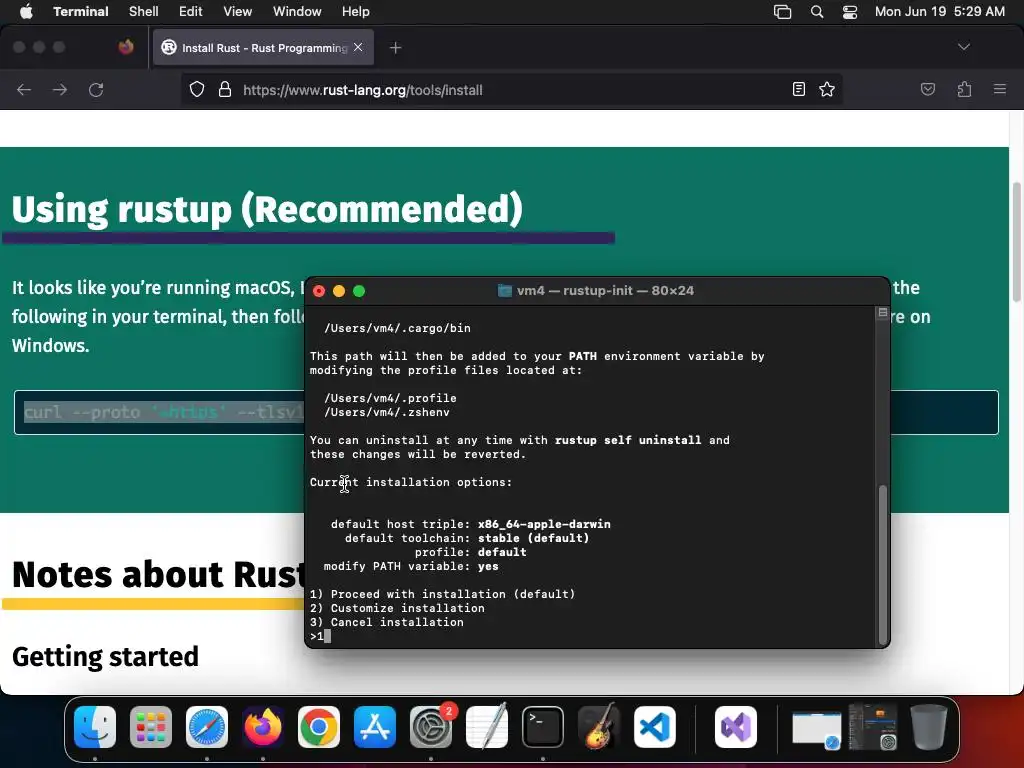This screenshot has width=1024, height=768.
Task: Click 'x86_64-apple-darwin' text in Terminal
Action: [544, 524]
